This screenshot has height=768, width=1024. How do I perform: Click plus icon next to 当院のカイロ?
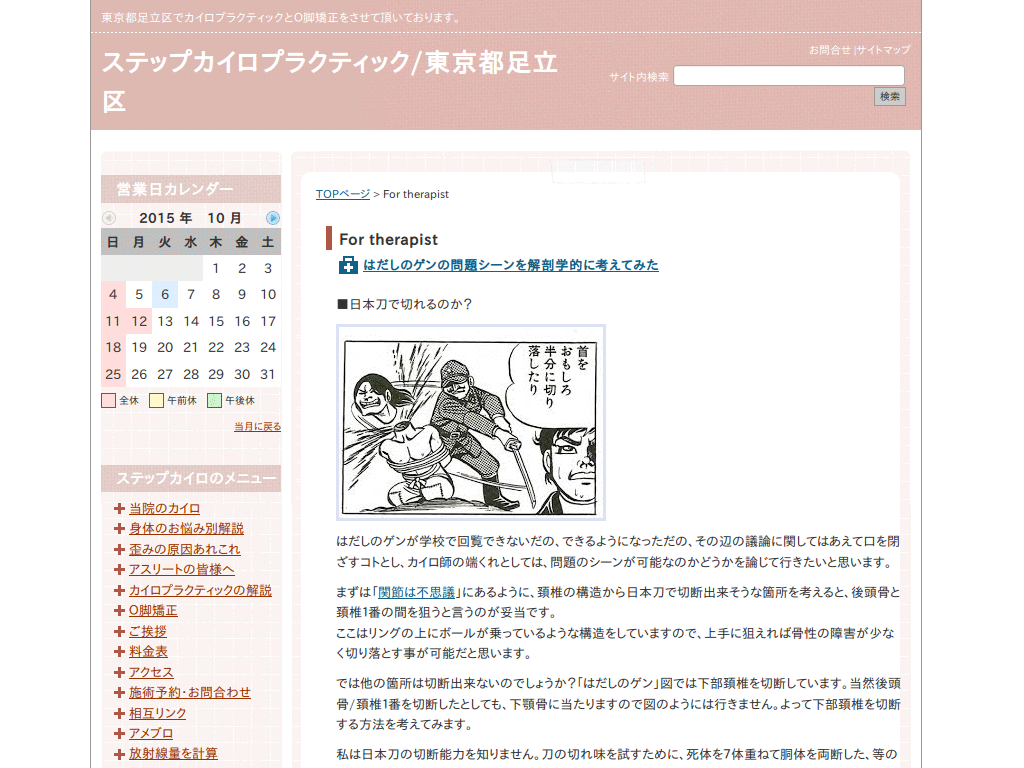pos(119,508)
